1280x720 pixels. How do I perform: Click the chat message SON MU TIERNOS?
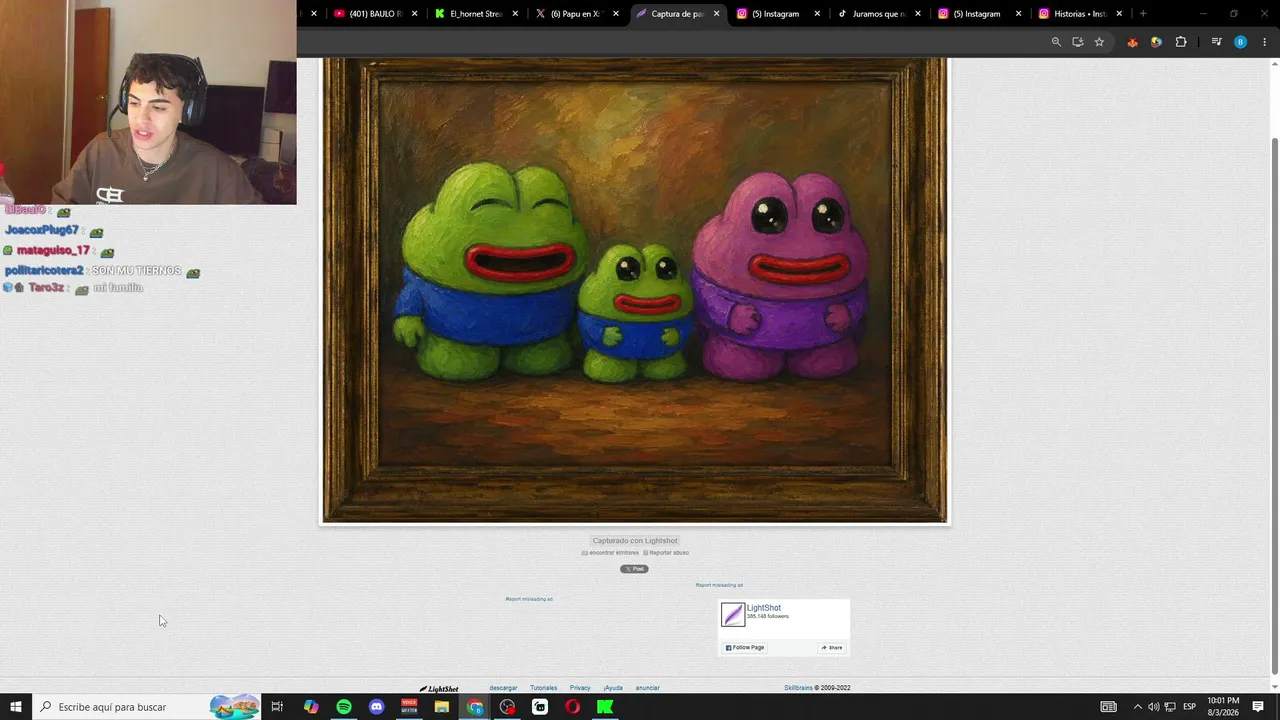136,271
